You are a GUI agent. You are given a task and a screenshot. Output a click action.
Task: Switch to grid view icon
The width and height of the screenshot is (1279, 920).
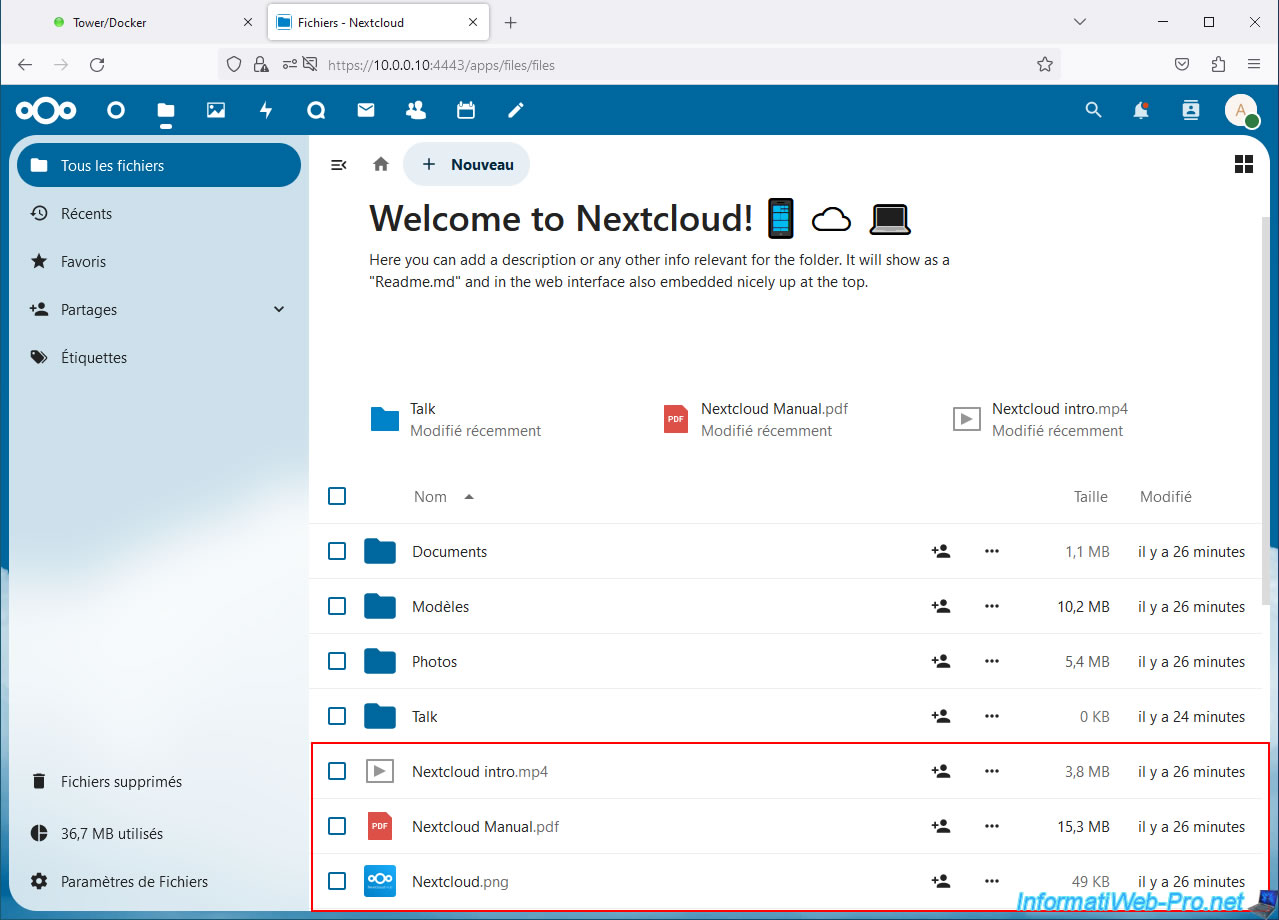pyautogui.click(x=1244, y=164)
